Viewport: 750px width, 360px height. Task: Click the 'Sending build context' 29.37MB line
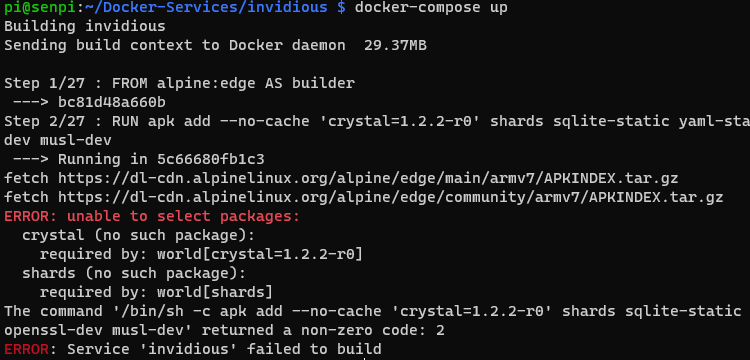[215, 45]
